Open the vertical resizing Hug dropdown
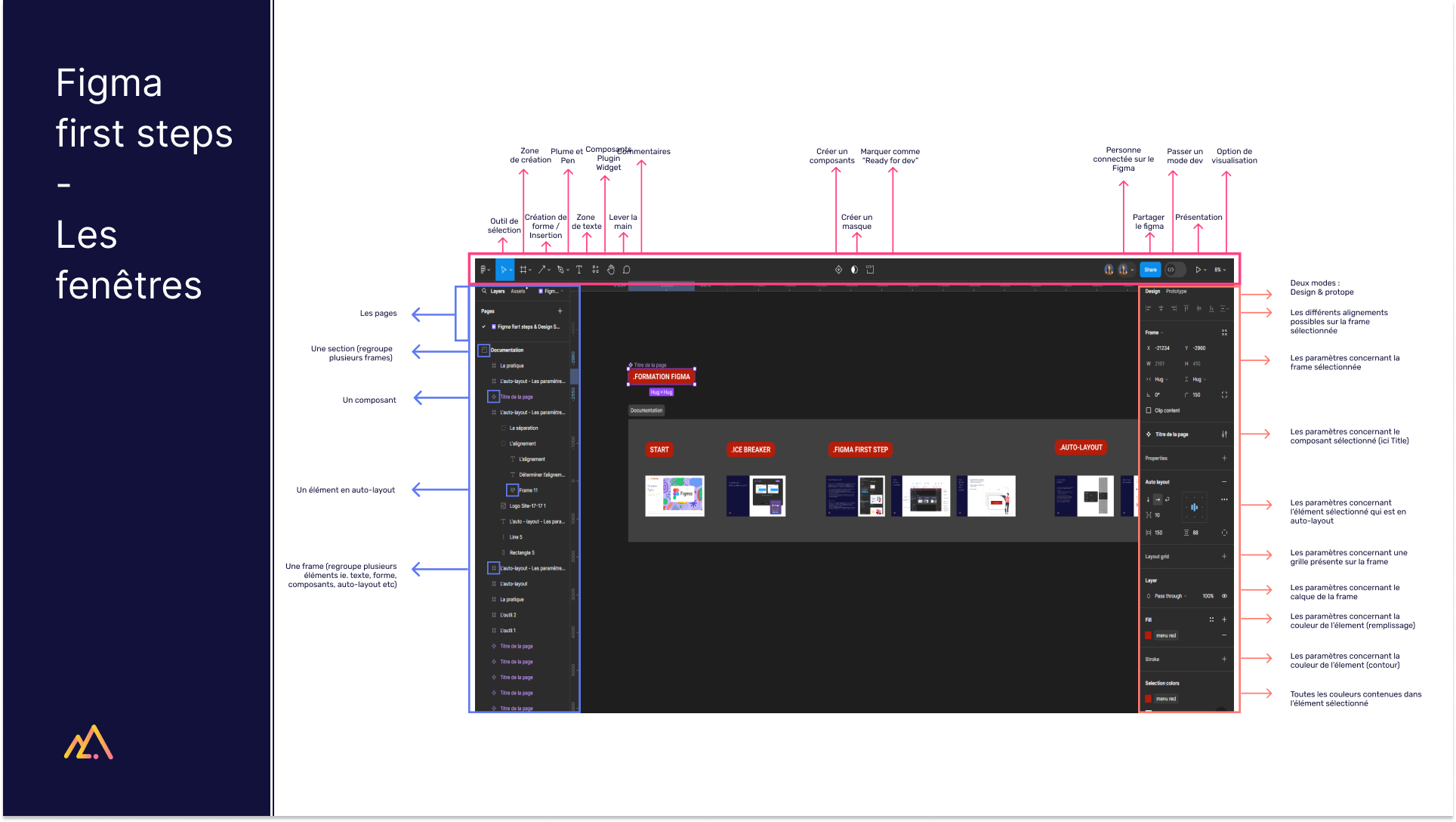 click(x=1199, y=380)
